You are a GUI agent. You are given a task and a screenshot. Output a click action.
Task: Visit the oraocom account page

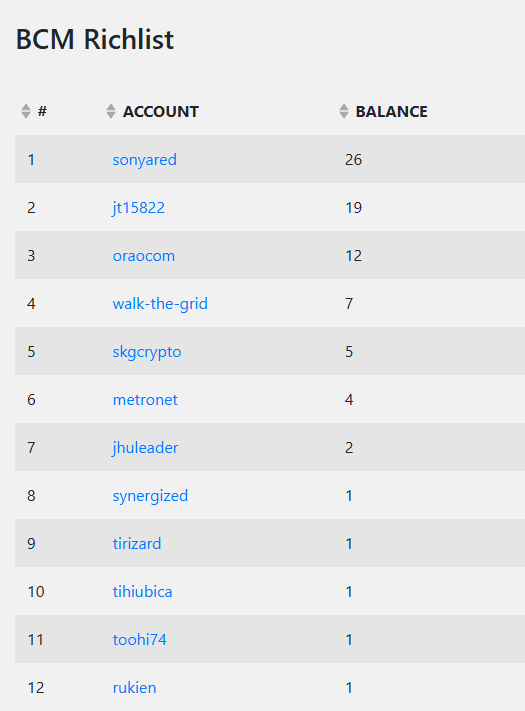144,256
